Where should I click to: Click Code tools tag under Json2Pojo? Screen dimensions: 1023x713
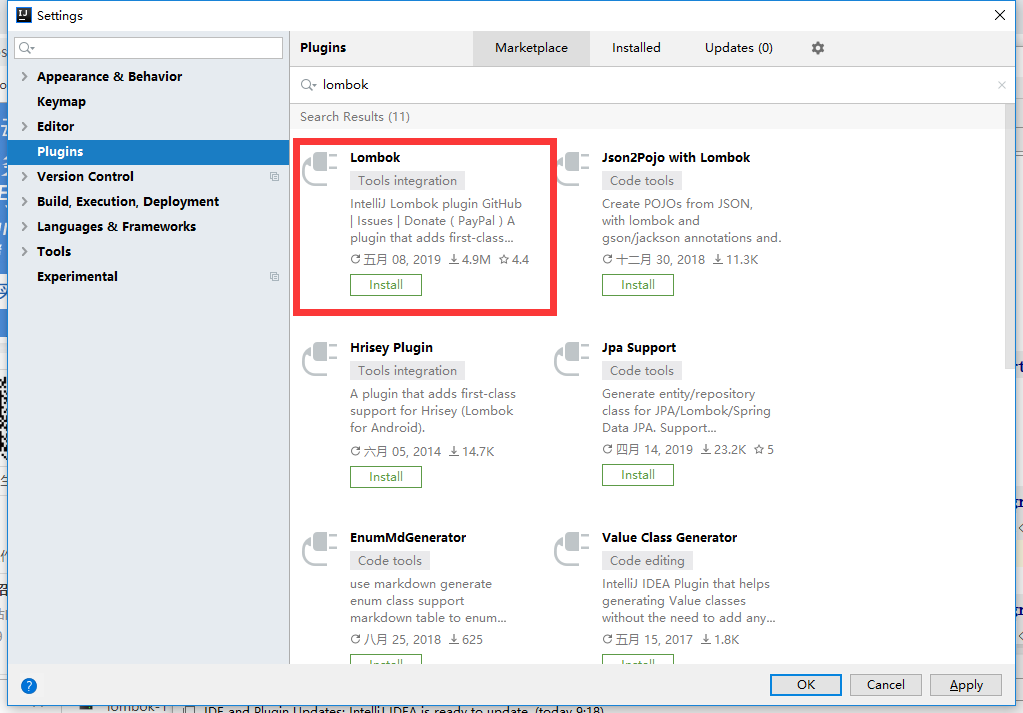[x=642, y=181]
